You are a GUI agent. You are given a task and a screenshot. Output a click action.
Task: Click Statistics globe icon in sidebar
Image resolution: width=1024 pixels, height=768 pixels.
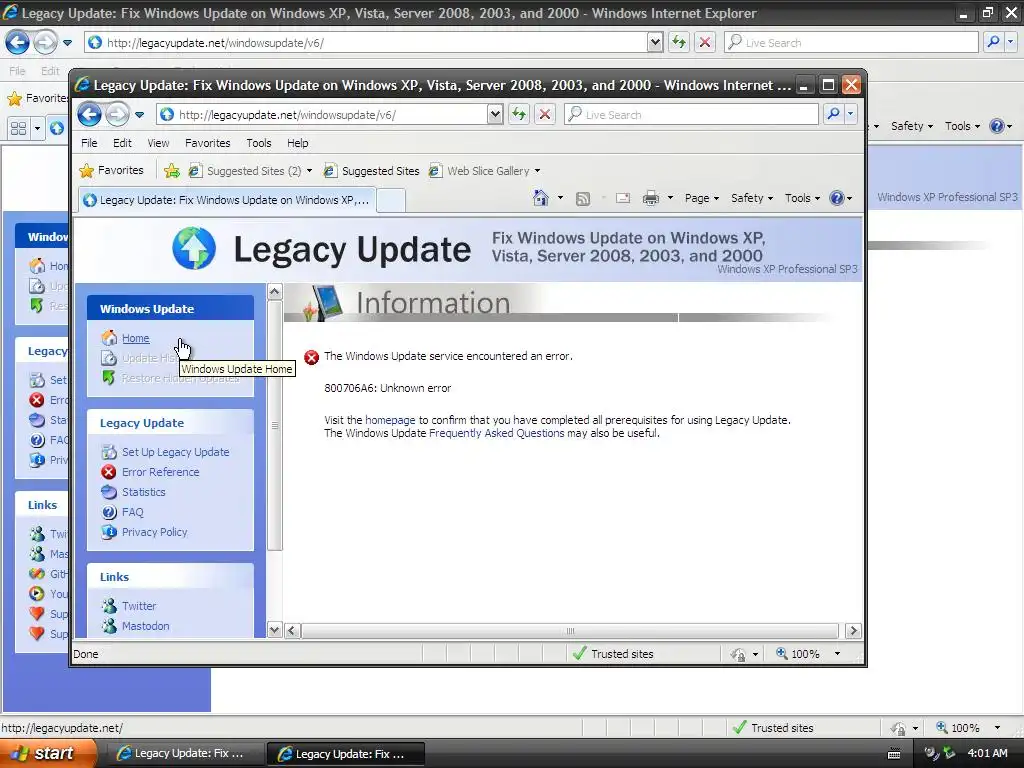click(x=109, y=492)
